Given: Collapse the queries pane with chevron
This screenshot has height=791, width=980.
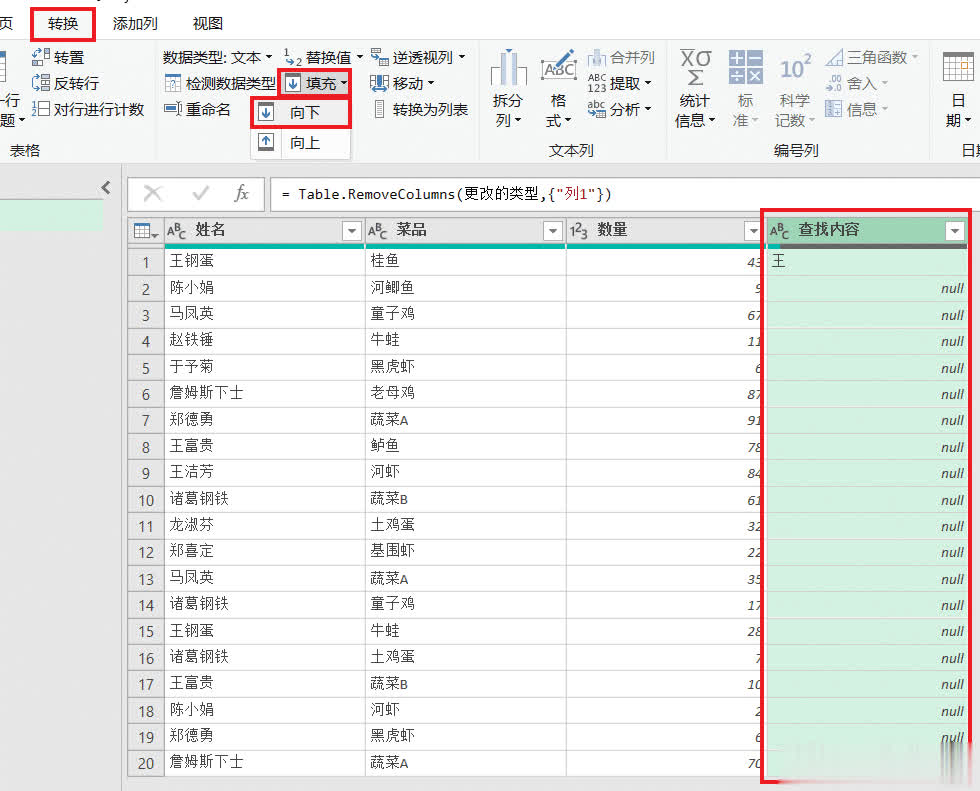Looking at the screenshot, I should tap(106, 187).
